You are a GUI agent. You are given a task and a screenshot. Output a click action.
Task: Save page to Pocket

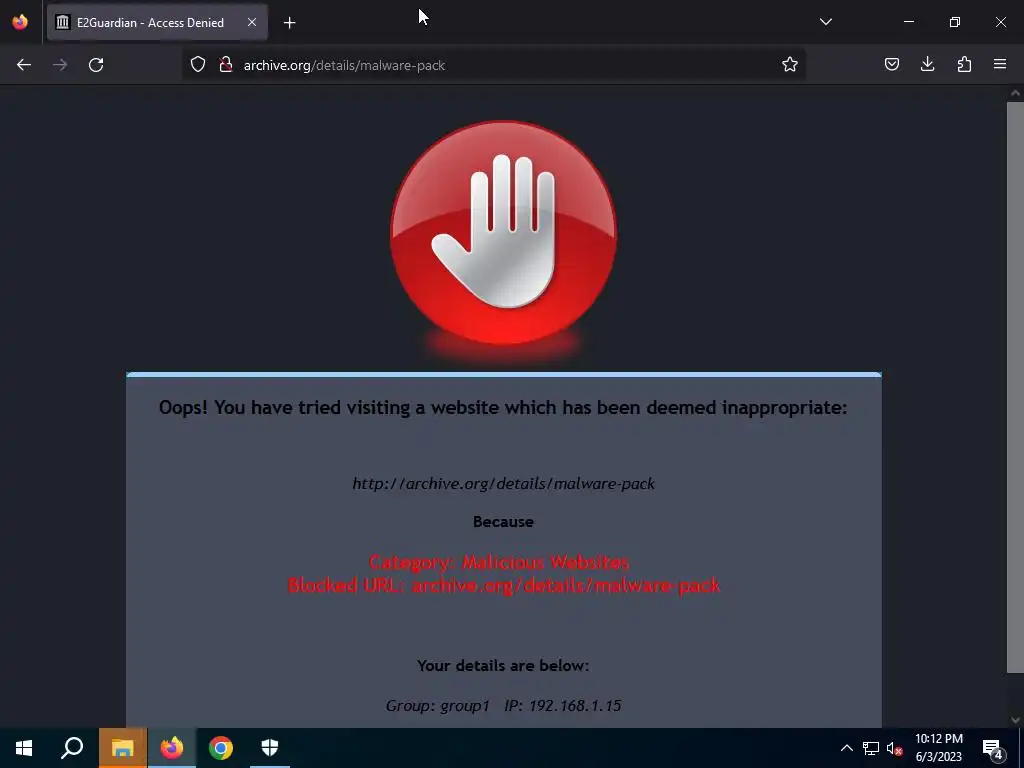click(891, 64)
